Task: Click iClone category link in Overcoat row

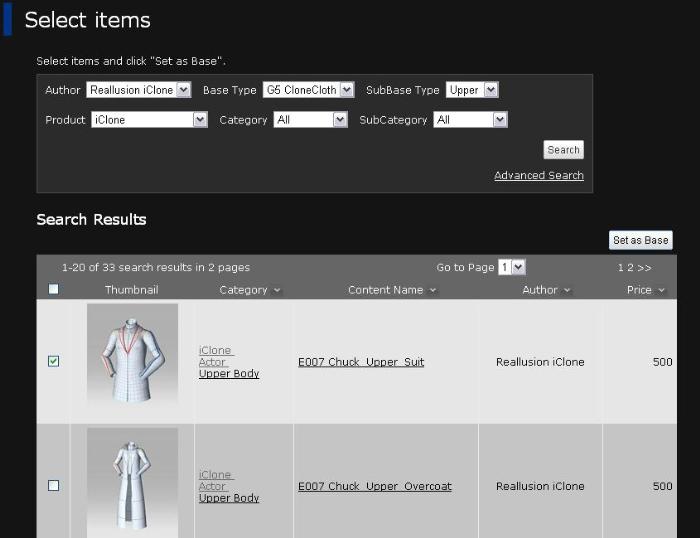Action: tap(216, 475)
